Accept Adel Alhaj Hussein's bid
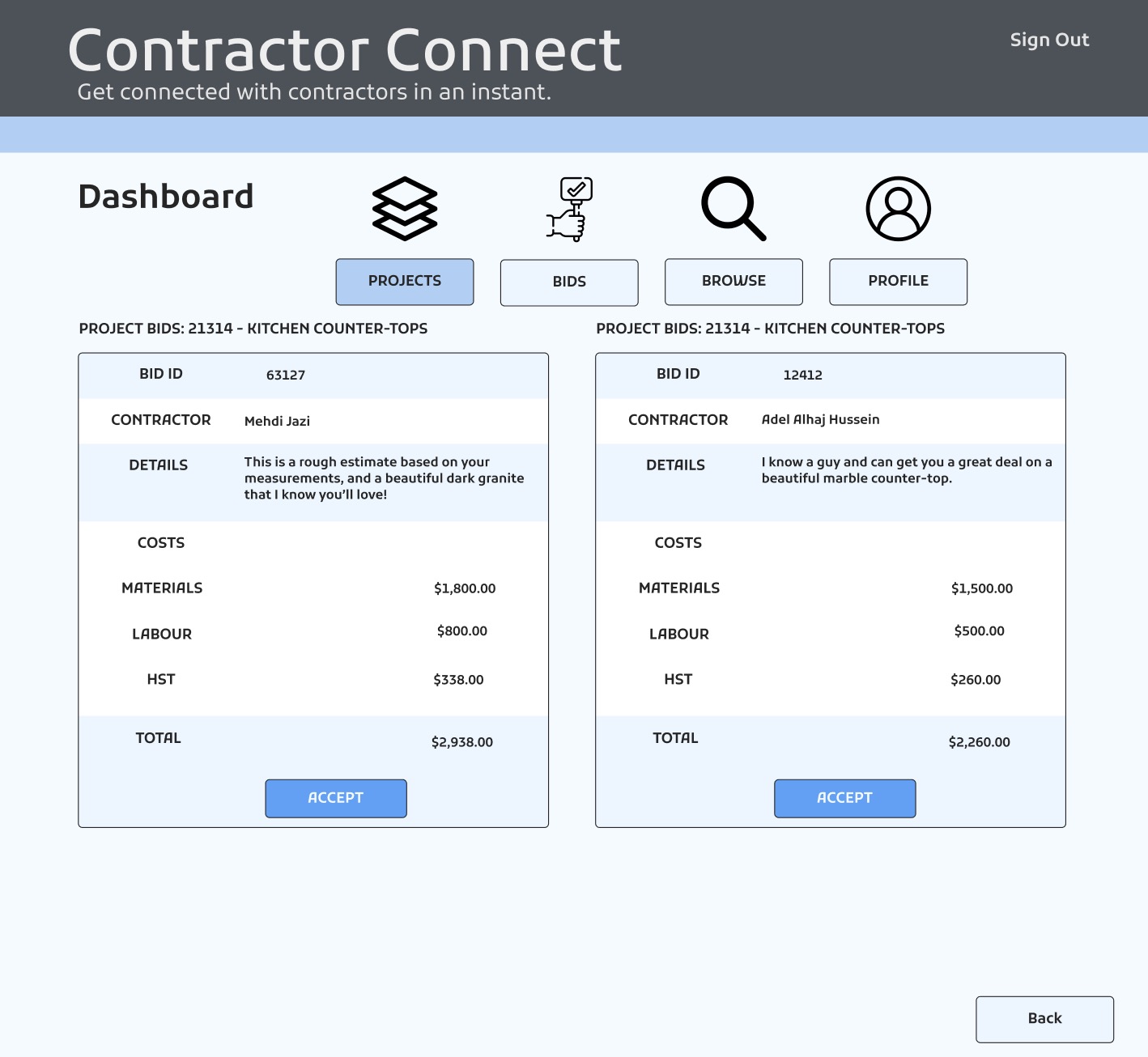The height and width of the screenshot is (1057, 1148). pos(844,798)
